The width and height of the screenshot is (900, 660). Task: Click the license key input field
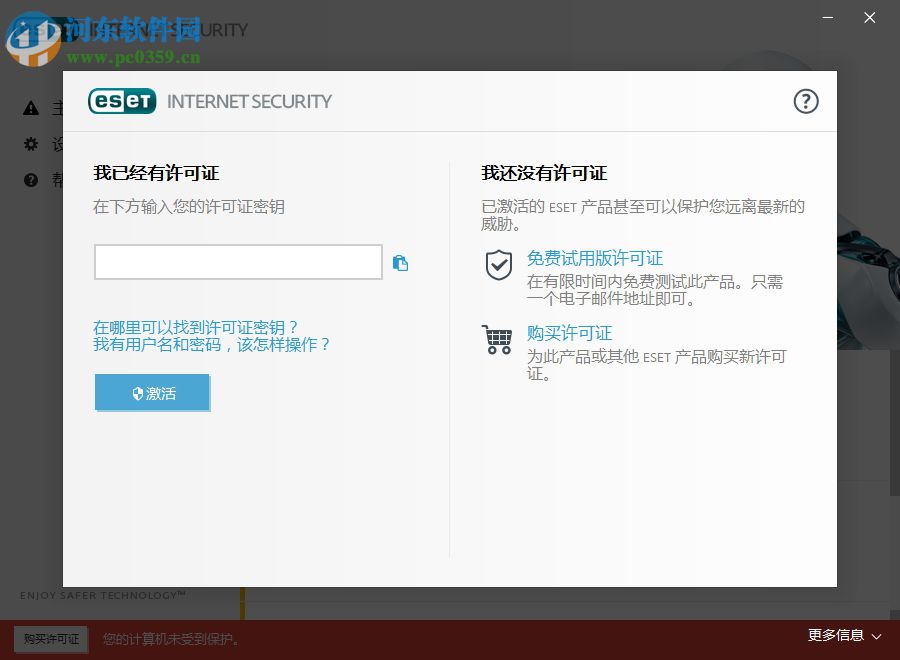(238, 262)
